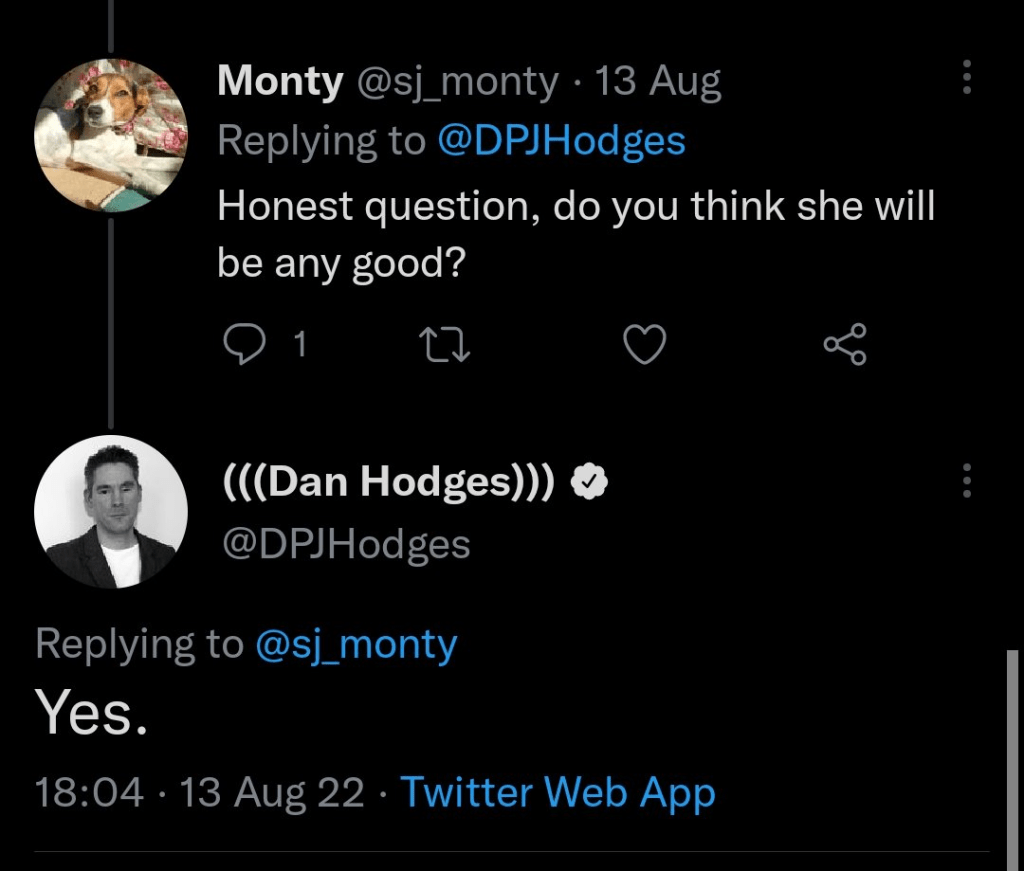
Task: Click the scrollbar on the right edge
Action: point(1011,750)
